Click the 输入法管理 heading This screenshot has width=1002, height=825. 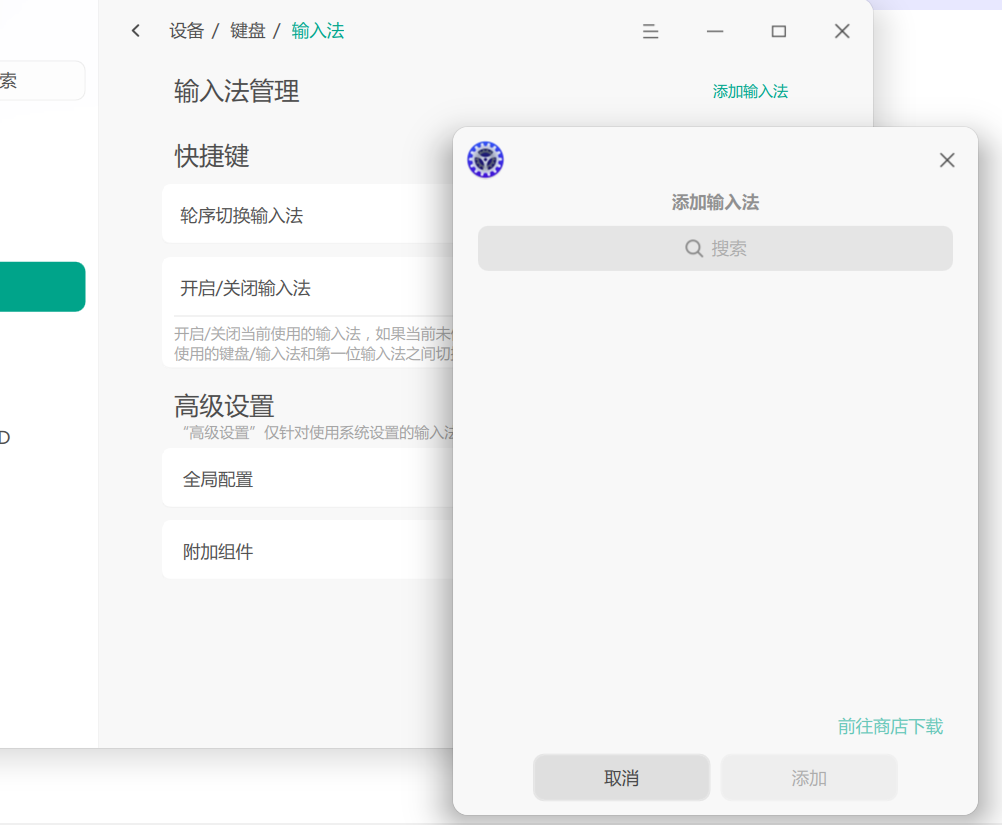click(236, 91)
